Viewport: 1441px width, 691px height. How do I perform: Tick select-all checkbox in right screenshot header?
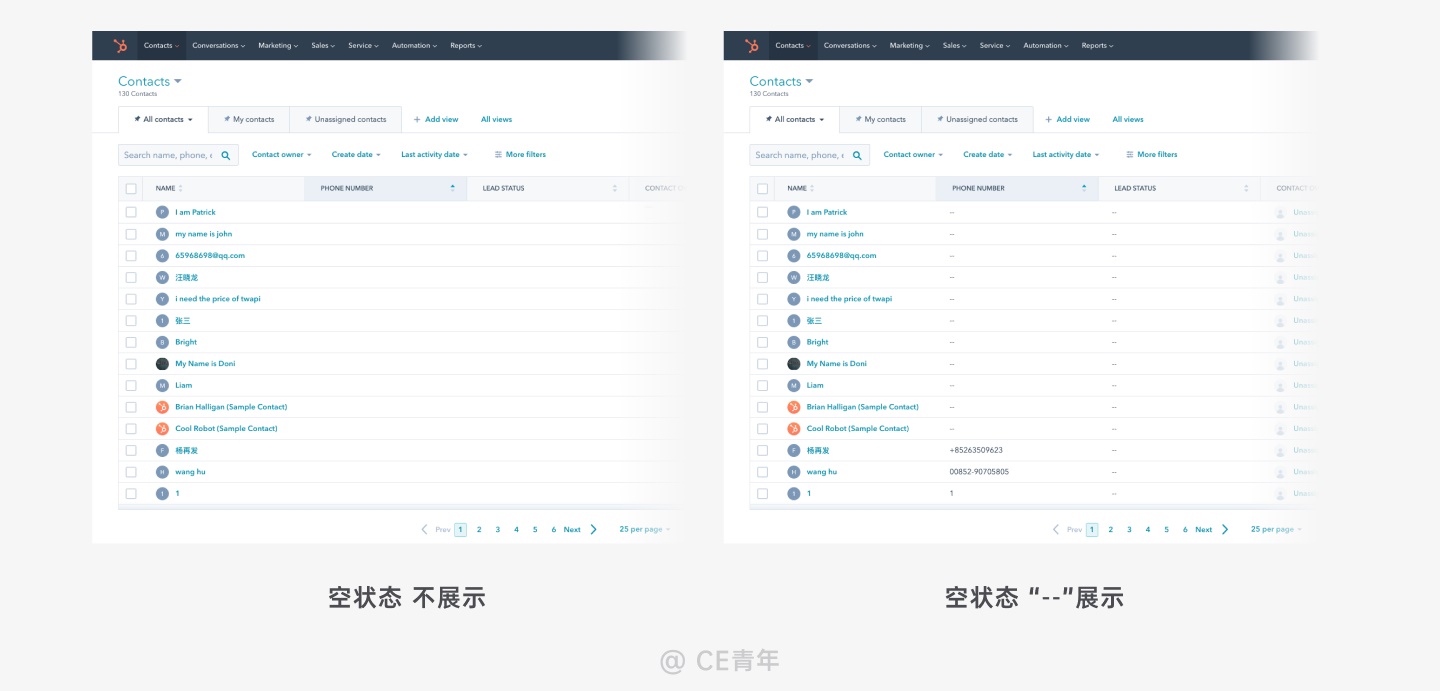click(x=763, y=188)
